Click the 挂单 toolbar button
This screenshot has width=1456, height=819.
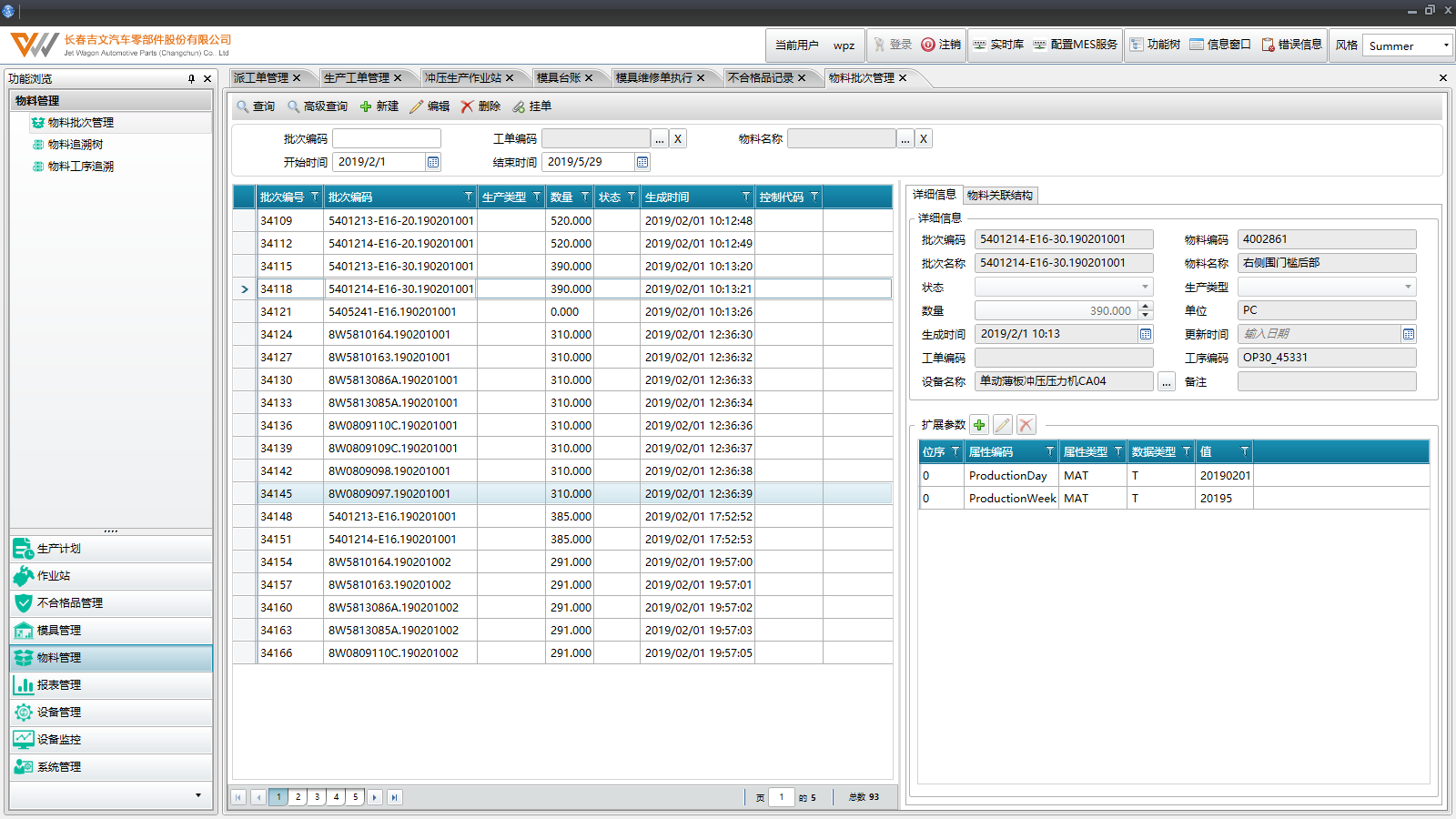(x=531, y=106)
